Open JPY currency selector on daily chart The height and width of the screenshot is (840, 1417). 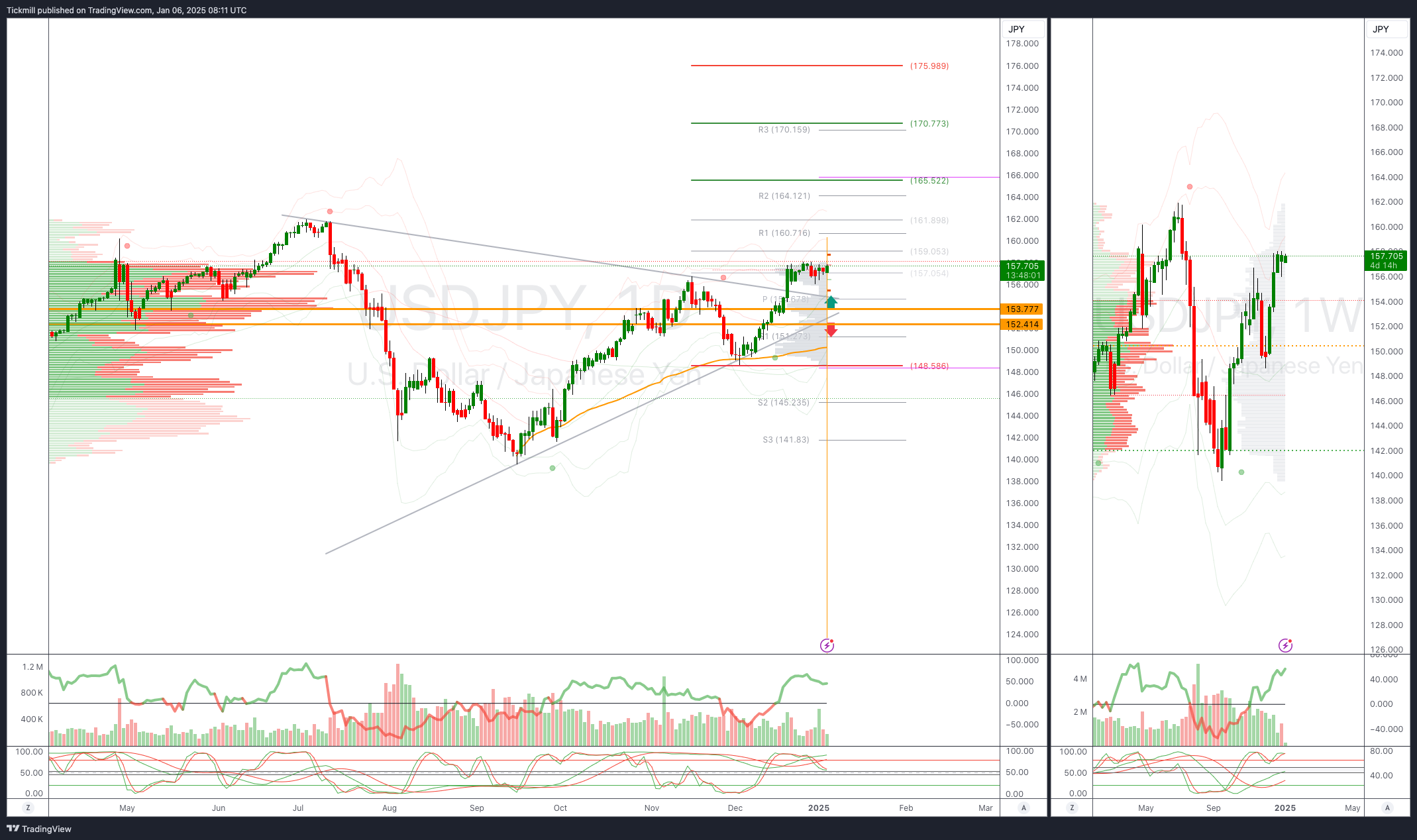click(x=1023, y=29)
